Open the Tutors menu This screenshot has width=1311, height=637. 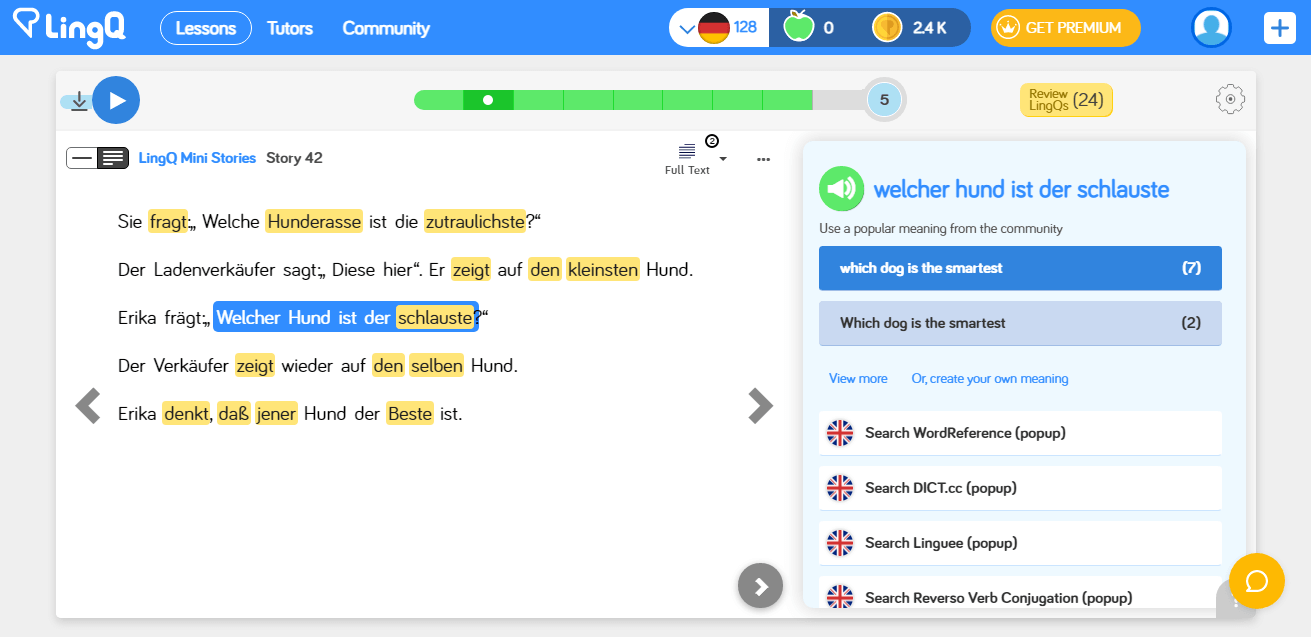pyautogui.click(x=290, y=28)
